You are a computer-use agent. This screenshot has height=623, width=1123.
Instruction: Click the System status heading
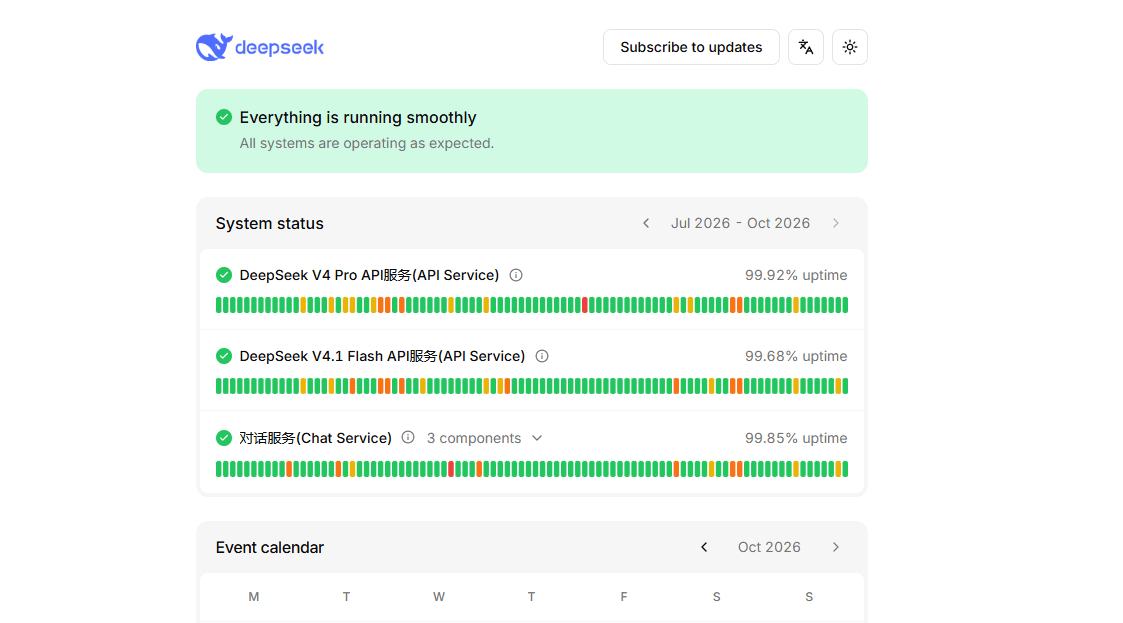pyautogui.click(x=269, y=223)
